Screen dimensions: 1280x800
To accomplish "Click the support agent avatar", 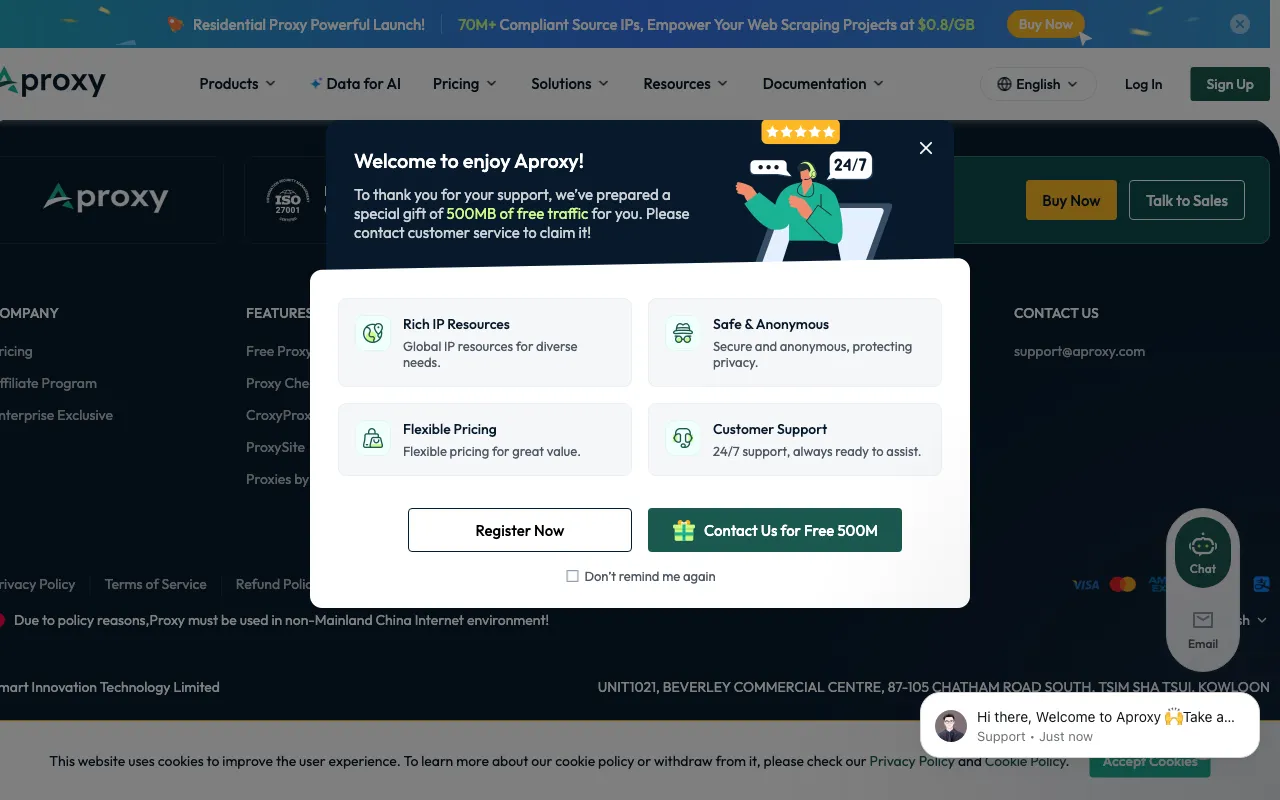I will 951,726.
